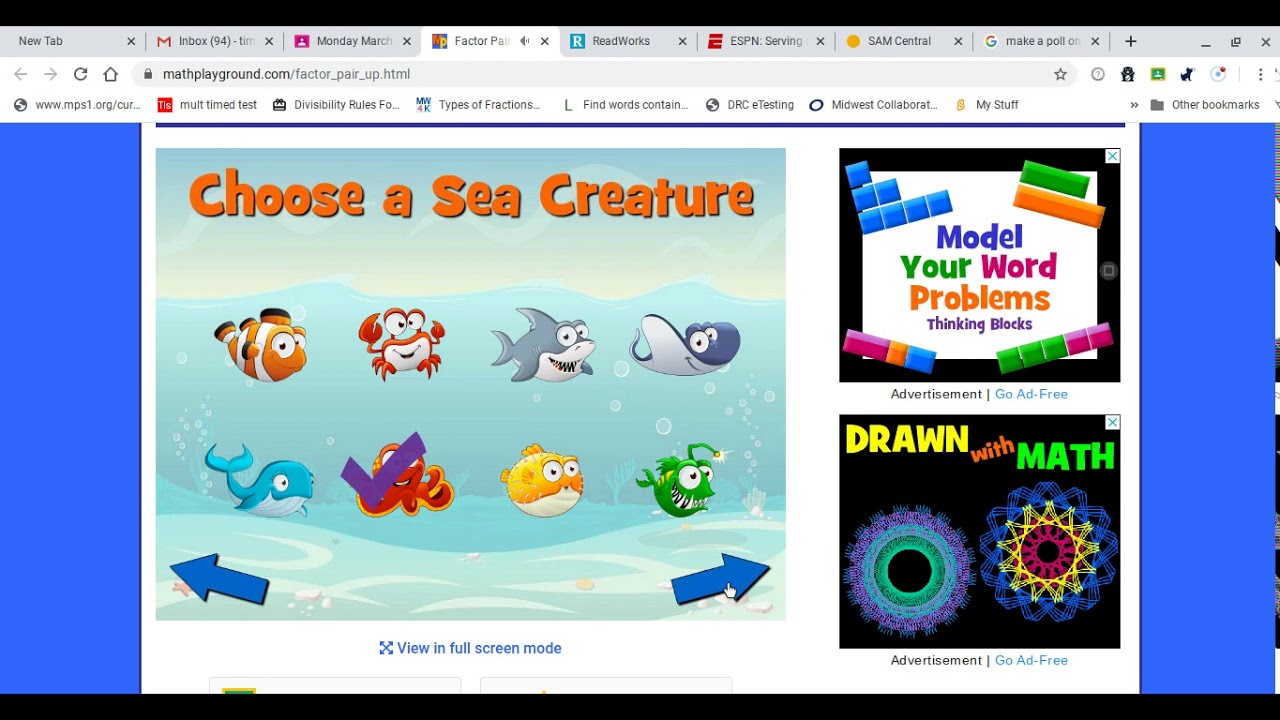1280x720 pixels.
Task: Open Other bookmarks folder
Action: [x=1205, y=104]
